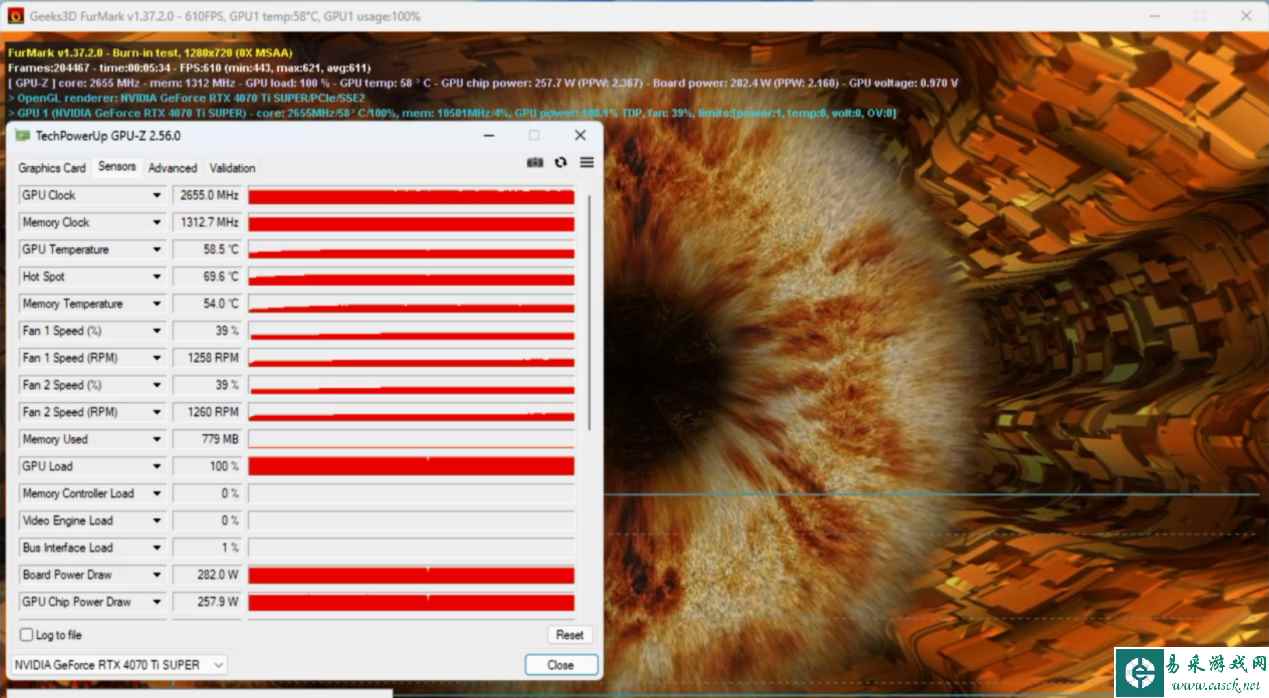This screenshot has height=698, width=1269.
Task: Click the TechPowerUp GPU-Z 2.56.0 window title
Action: pos(109,136)
